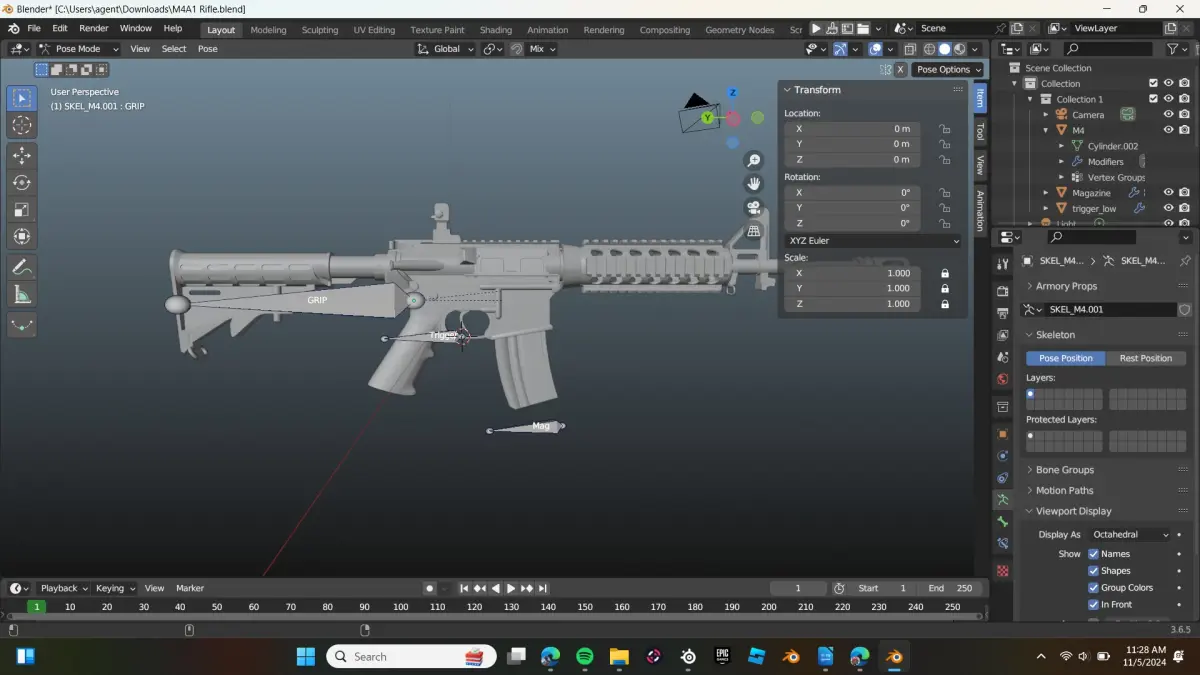Open Global transform orientation dropdown
The width and height of the screenshot is (1200, 675).
[x=446, y=49]
